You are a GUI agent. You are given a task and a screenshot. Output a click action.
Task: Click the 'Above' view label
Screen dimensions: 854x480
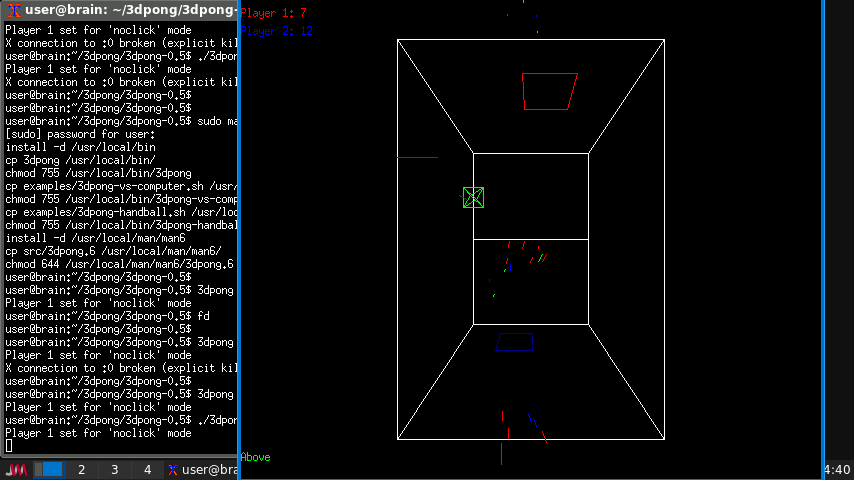tap(255, 457)
